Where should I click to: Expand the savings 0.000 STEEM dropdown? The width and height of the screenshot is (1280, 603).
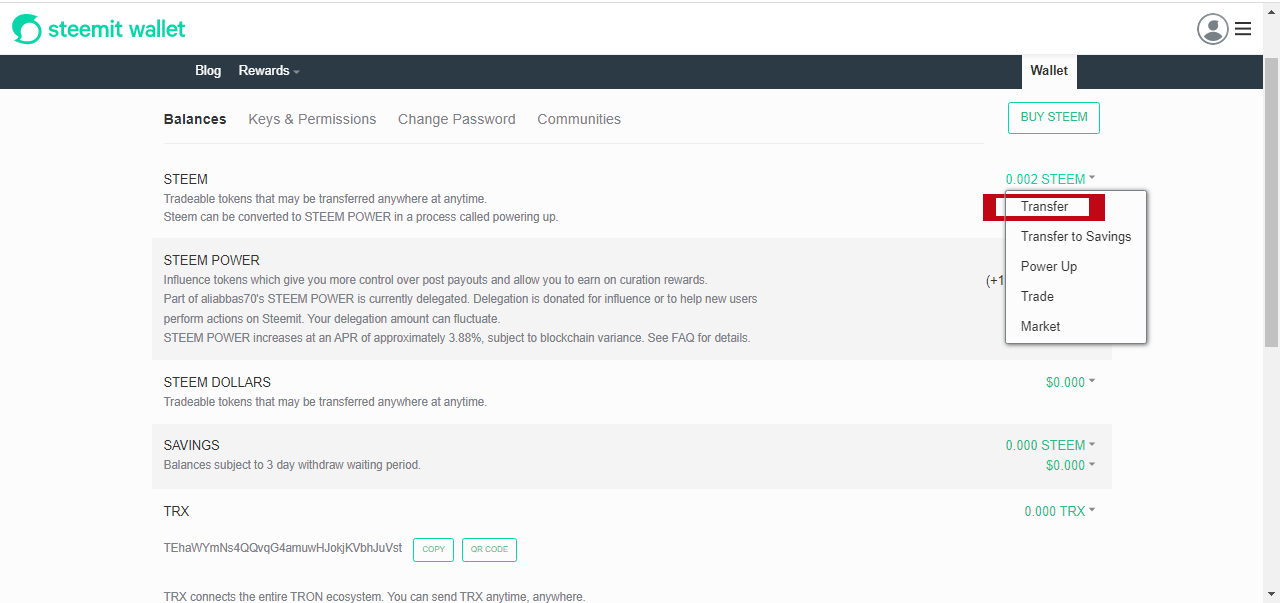point(1050,445)
